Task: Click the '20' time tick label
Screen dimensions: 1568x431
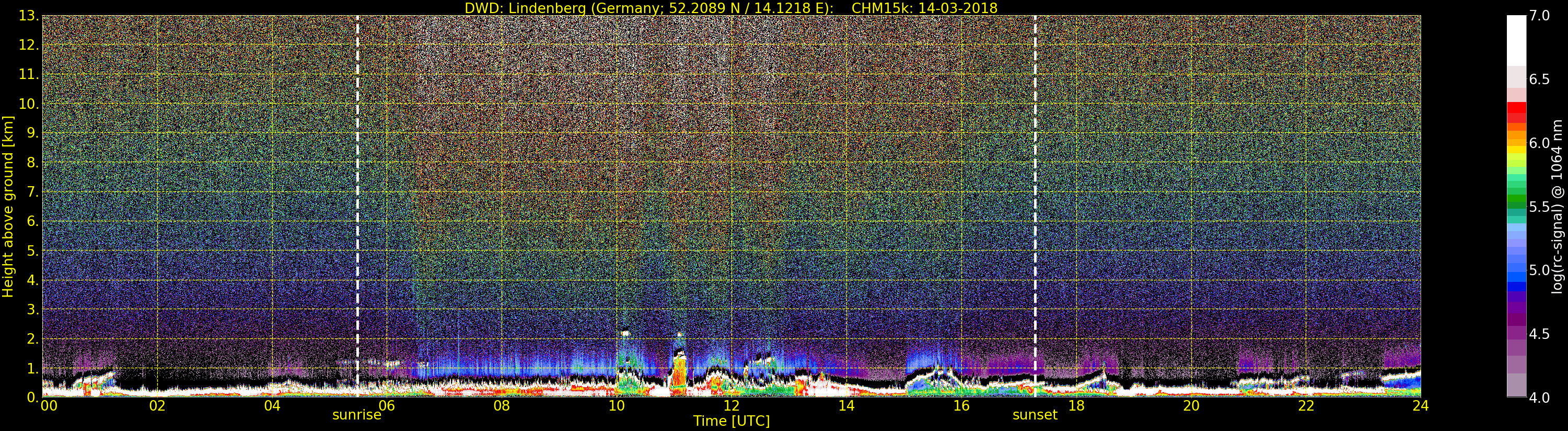Action: click(1191, 405)
